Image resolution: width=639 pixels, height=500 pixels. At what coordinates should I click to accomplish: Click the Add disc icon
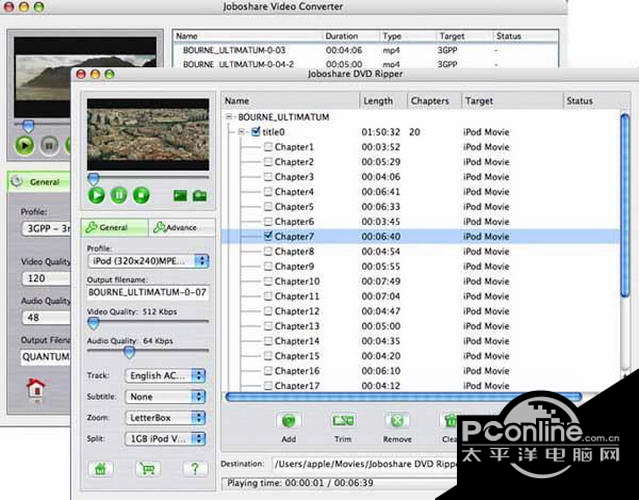coord(289,421)
